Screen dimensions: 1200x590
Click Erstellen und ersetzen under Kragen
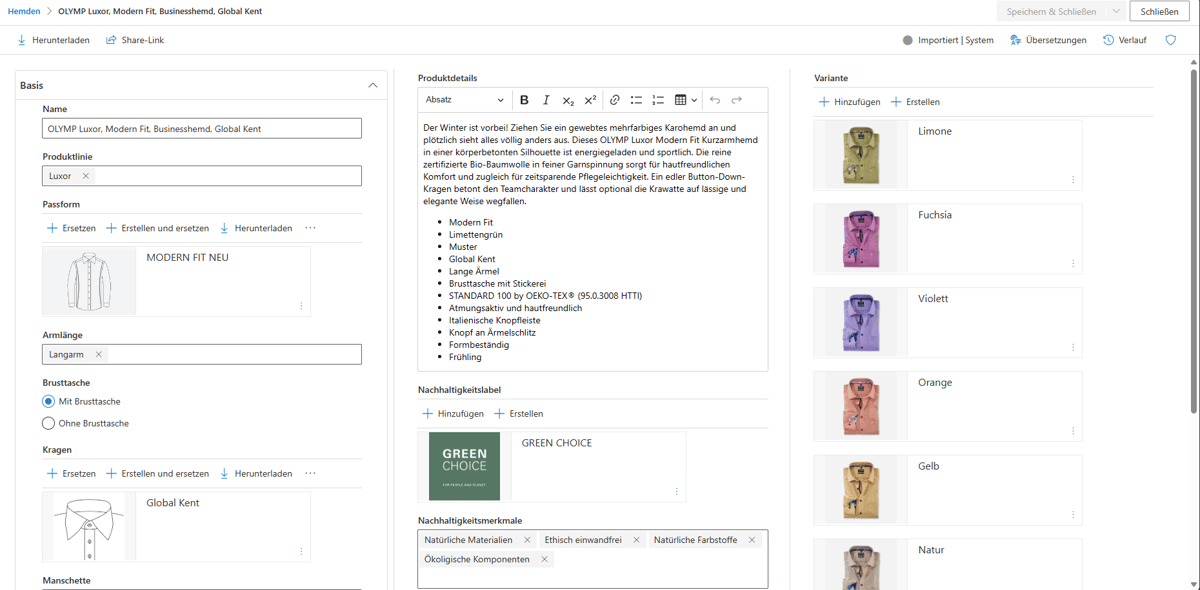click(157, 473)
